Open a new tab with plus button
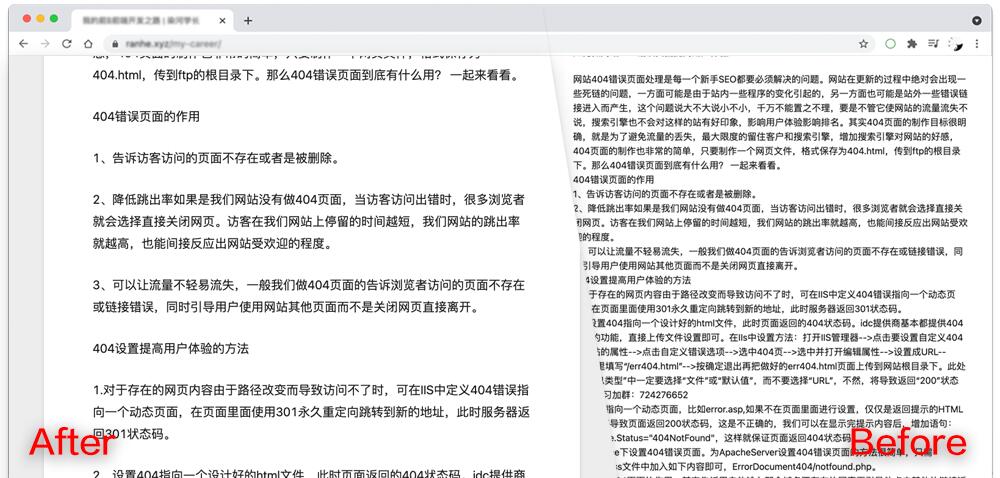1000x478 pixels. click(x=248, y=20)
